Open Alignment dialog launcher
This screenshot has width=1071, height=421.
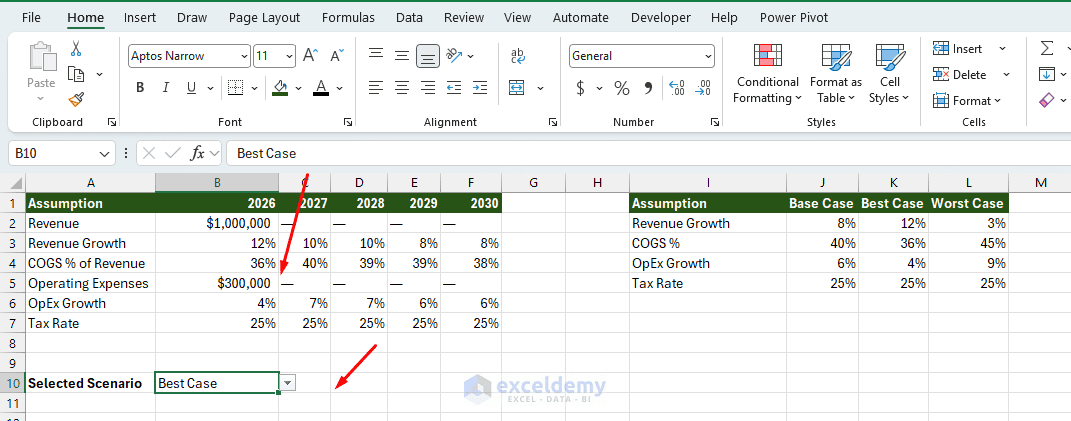pos(553,122)
